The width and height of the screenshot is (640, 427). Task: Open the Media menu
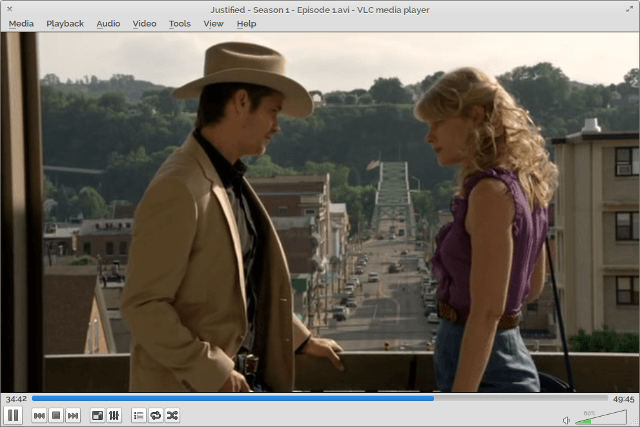point(21,24)
